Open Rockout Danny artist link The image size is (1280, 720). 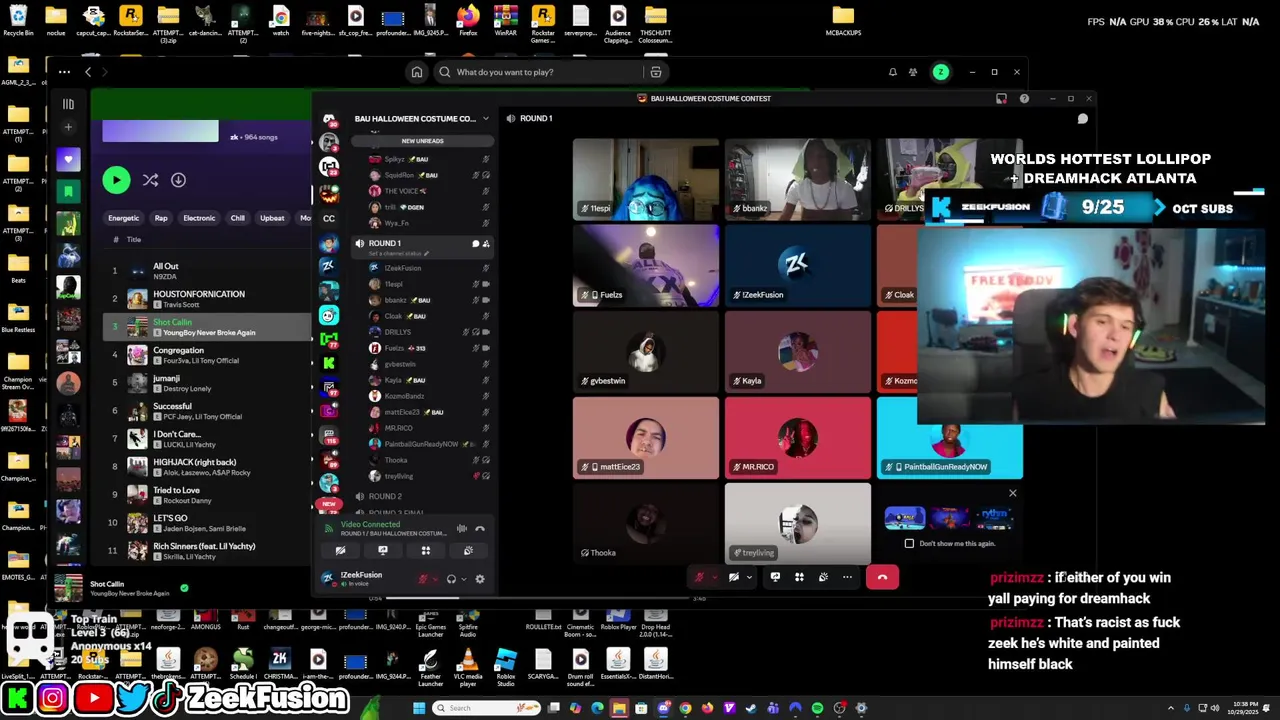tap(187, 501)
